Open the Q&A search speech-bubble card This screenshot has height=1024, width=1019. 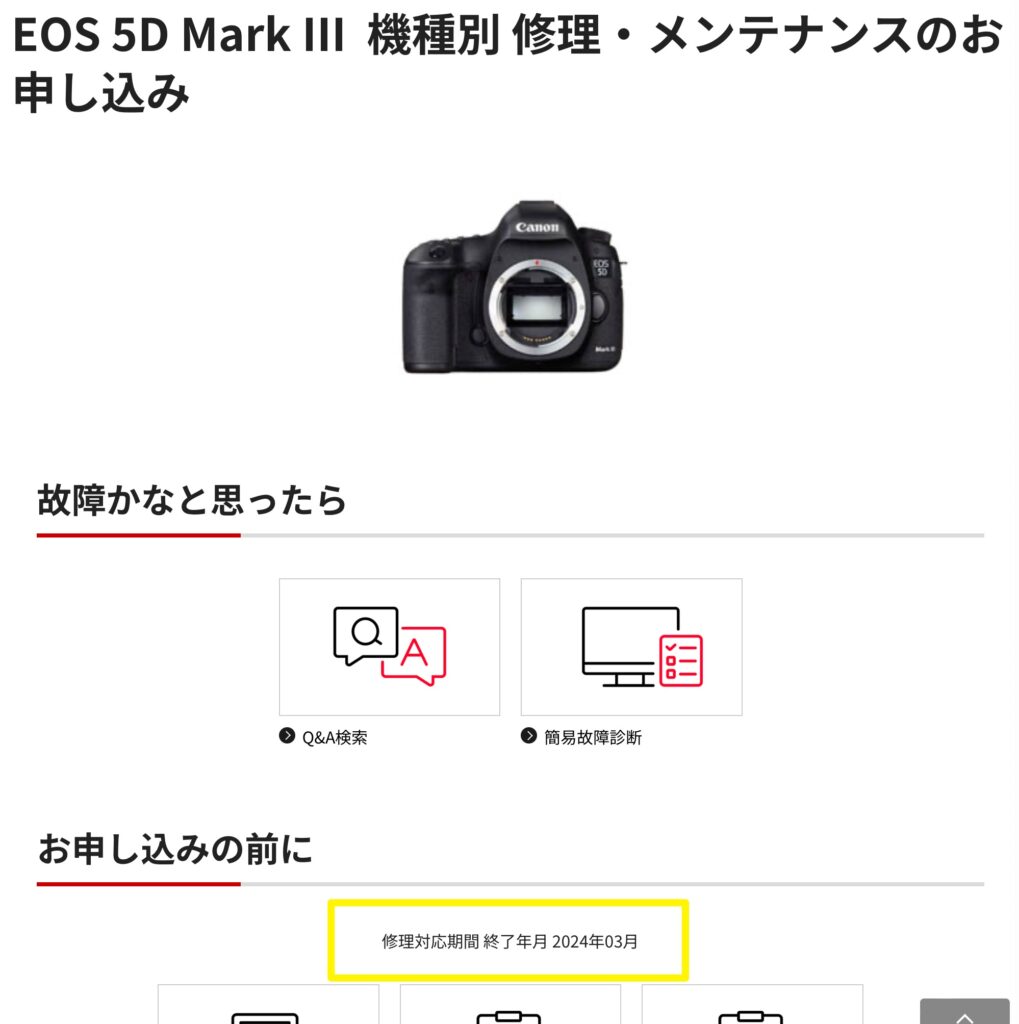[x=389, y=647]
